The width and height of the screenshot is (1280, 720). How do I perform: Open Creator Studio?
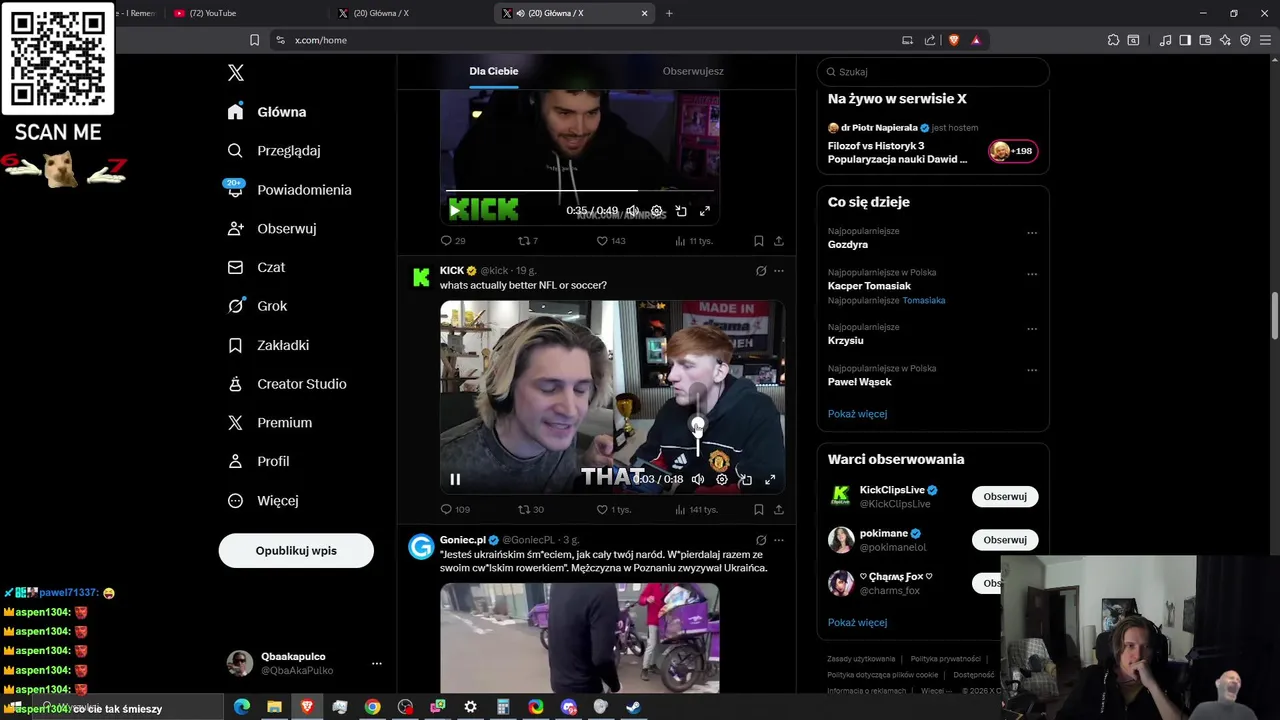(287, 384)
